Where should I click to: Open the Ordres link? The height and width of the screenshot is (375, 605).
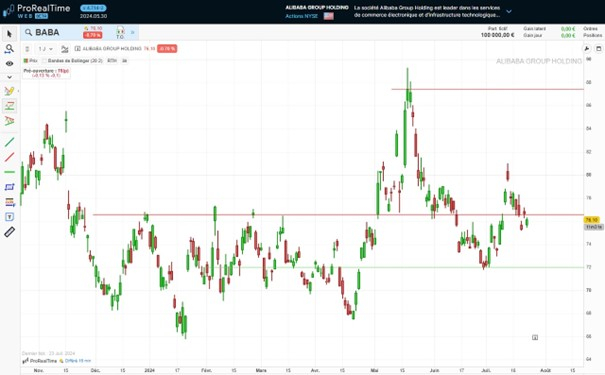click(x=590, y=29)
